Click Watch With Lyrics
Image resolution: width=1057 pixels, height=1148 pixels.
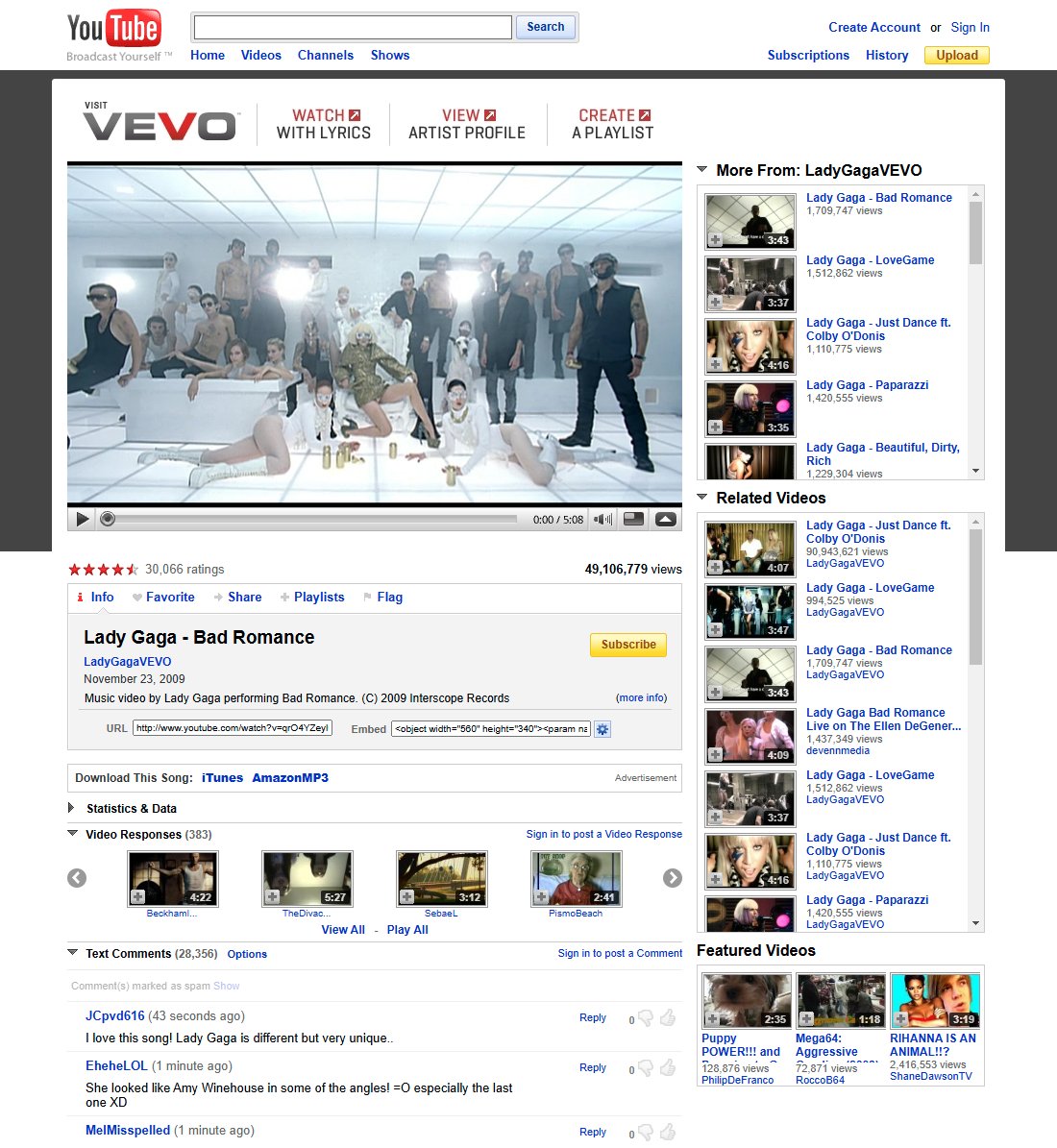323,124
